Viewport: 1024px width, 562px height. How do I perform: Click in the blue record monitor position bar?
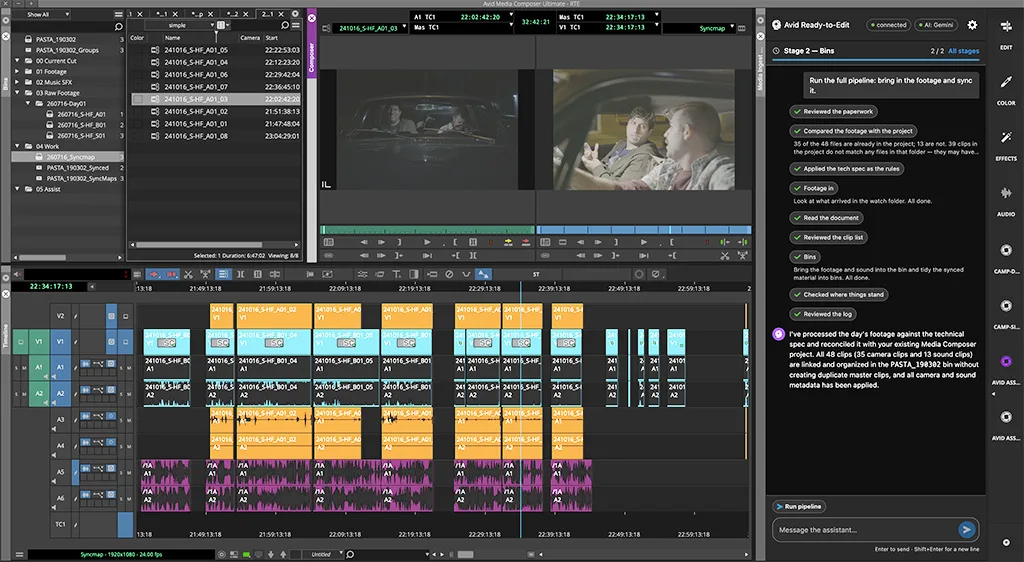tap(643, 230)
